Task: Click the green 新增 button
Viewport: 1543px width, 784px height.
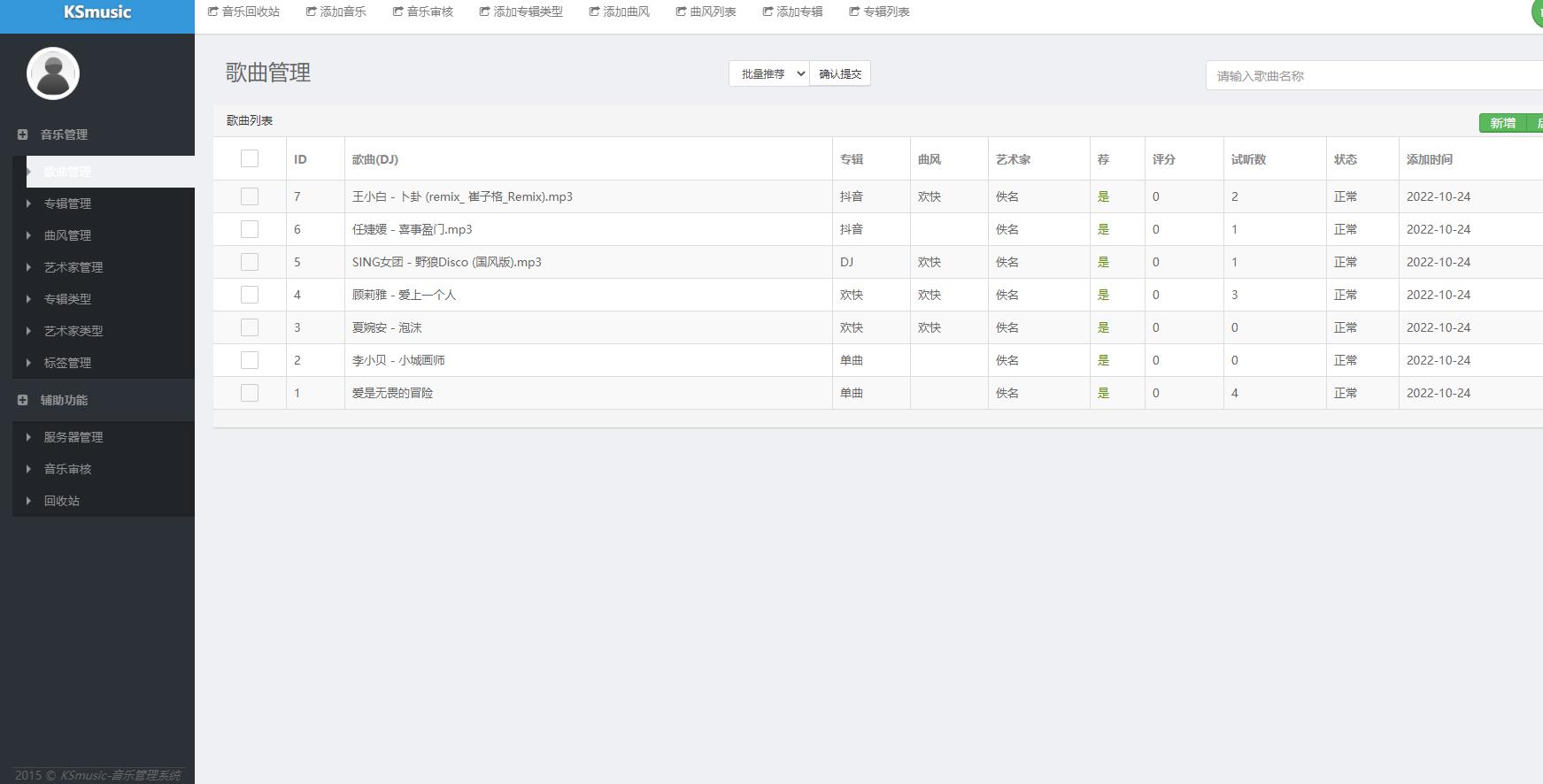Action: tap(1502, 123)
